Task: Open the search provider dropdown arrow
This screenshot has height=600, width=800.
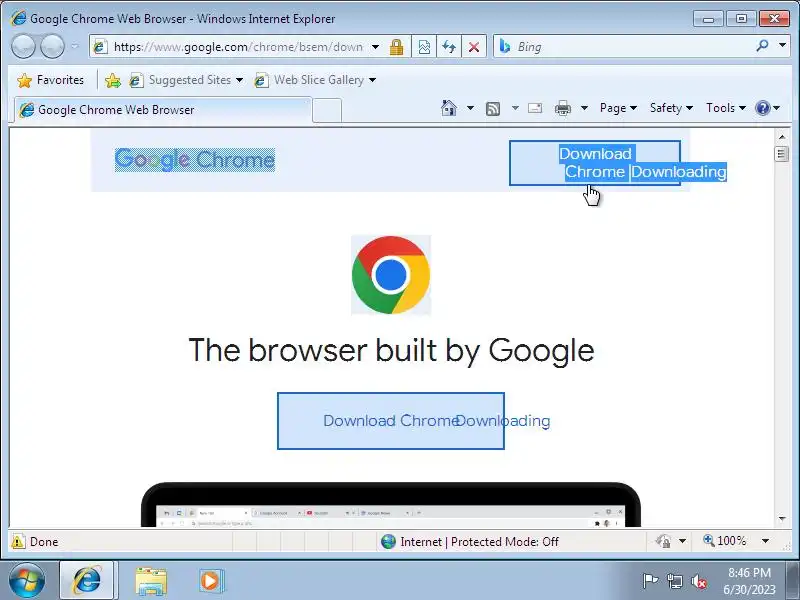Action: [x=782, y=46]
